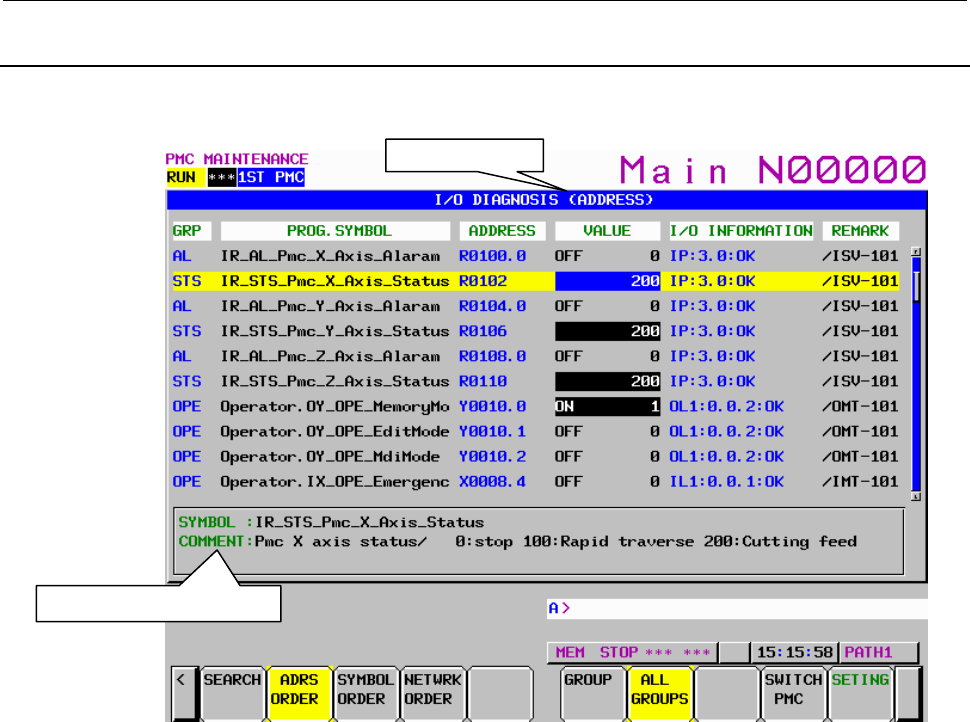Click the value 200 for R0110

coord(607,382)
